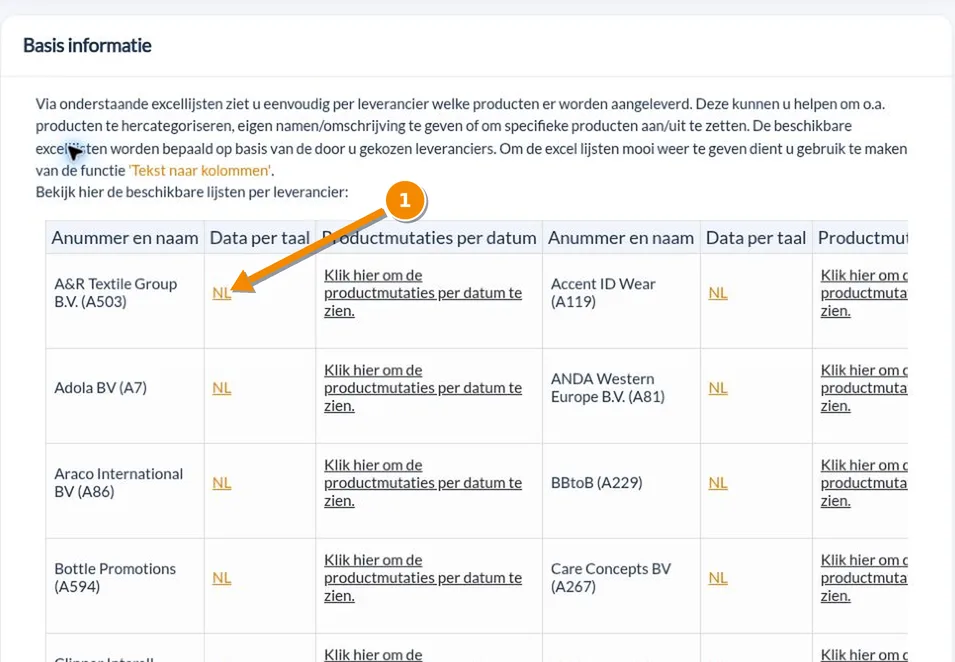
Task: Open NL data for Adola BV
Action: point(222,388)
